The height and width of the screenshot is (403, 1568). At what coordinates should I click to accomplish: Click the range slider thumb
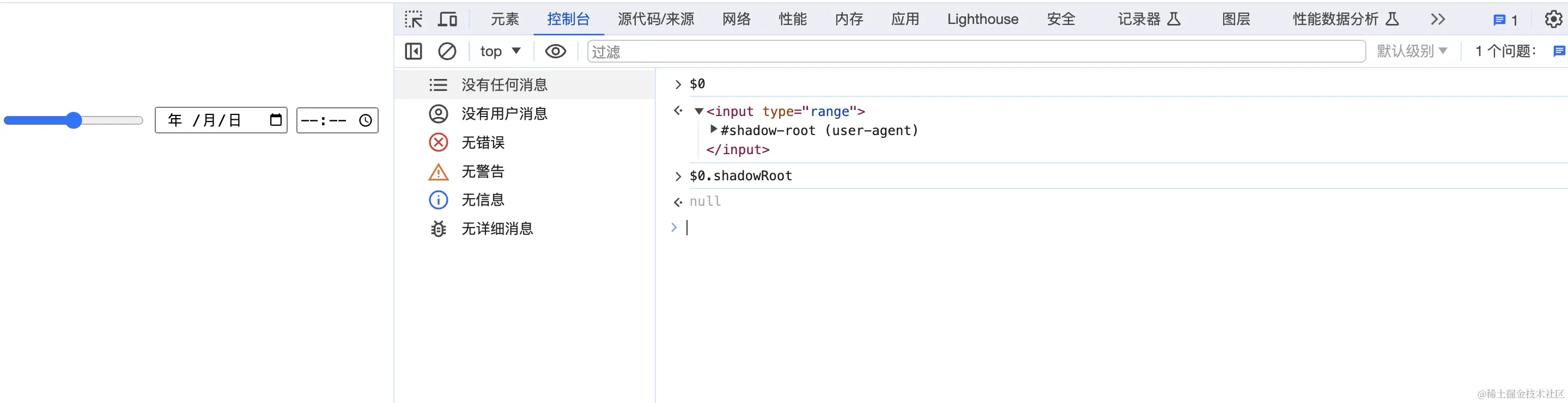tap(74, 120)
